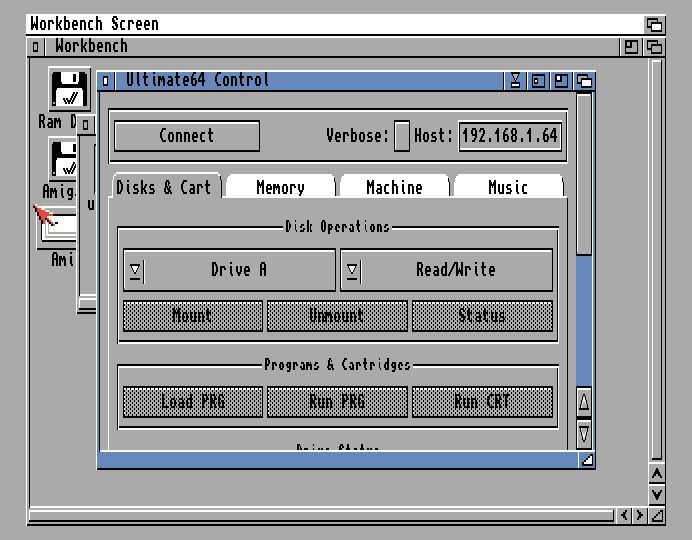Screen dimensions: 692x540
Task: Click the Programs & Cartridges group label
Action: (x=337, y=364)
